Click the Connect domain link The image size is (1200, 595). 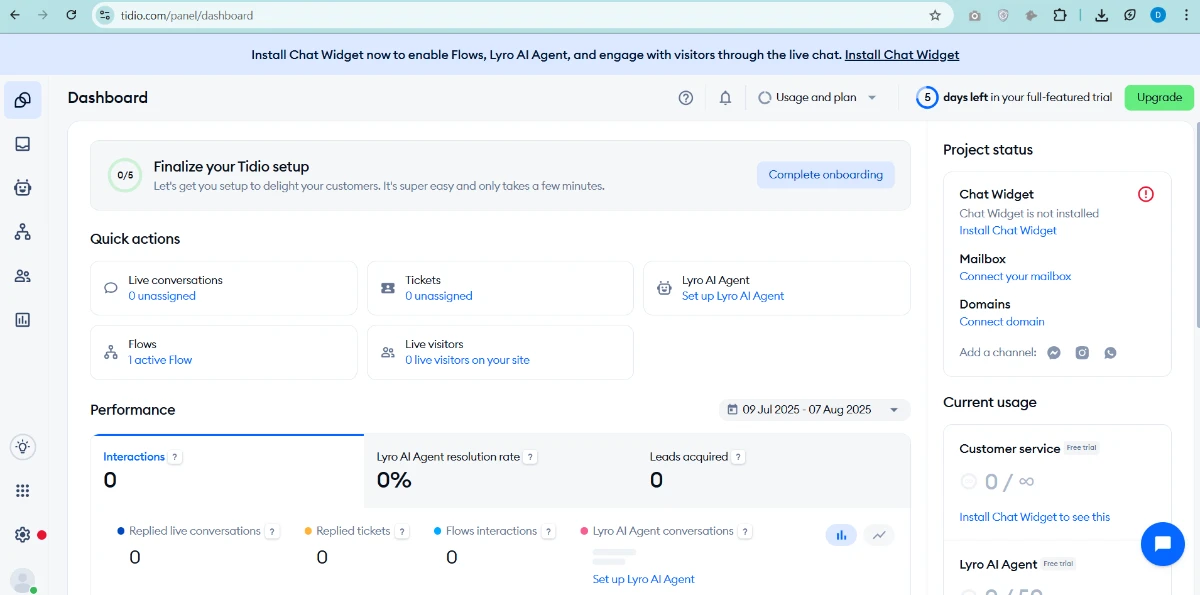[x=1002, y=322]
